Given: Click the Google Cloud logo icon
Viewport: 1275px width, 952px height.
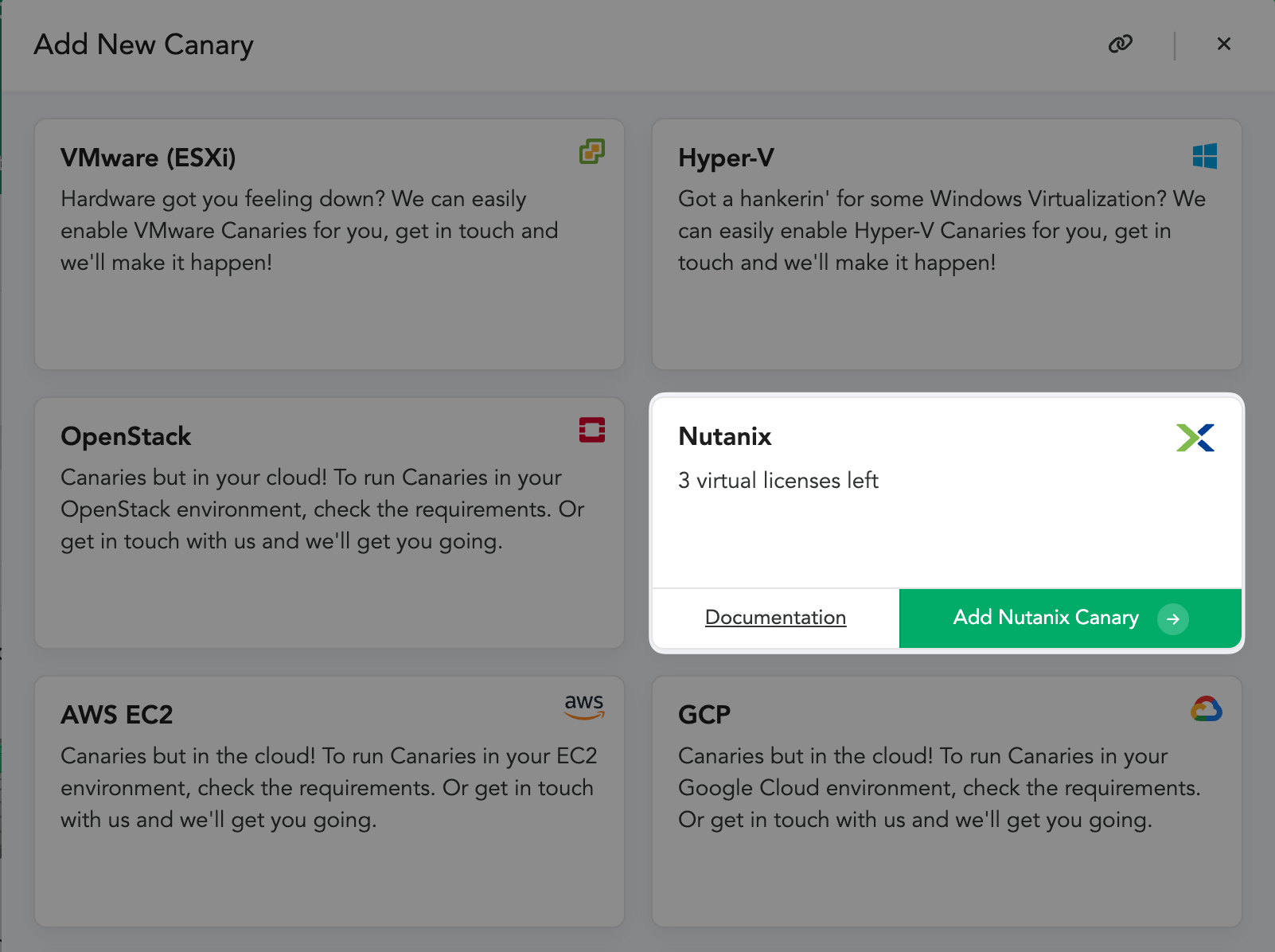Looking at the screenshot, I should tap(1206, 709).
